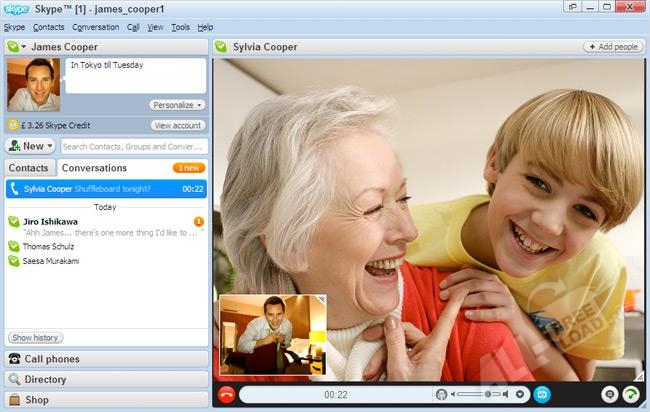Click the Show history button

pos(35,338)
